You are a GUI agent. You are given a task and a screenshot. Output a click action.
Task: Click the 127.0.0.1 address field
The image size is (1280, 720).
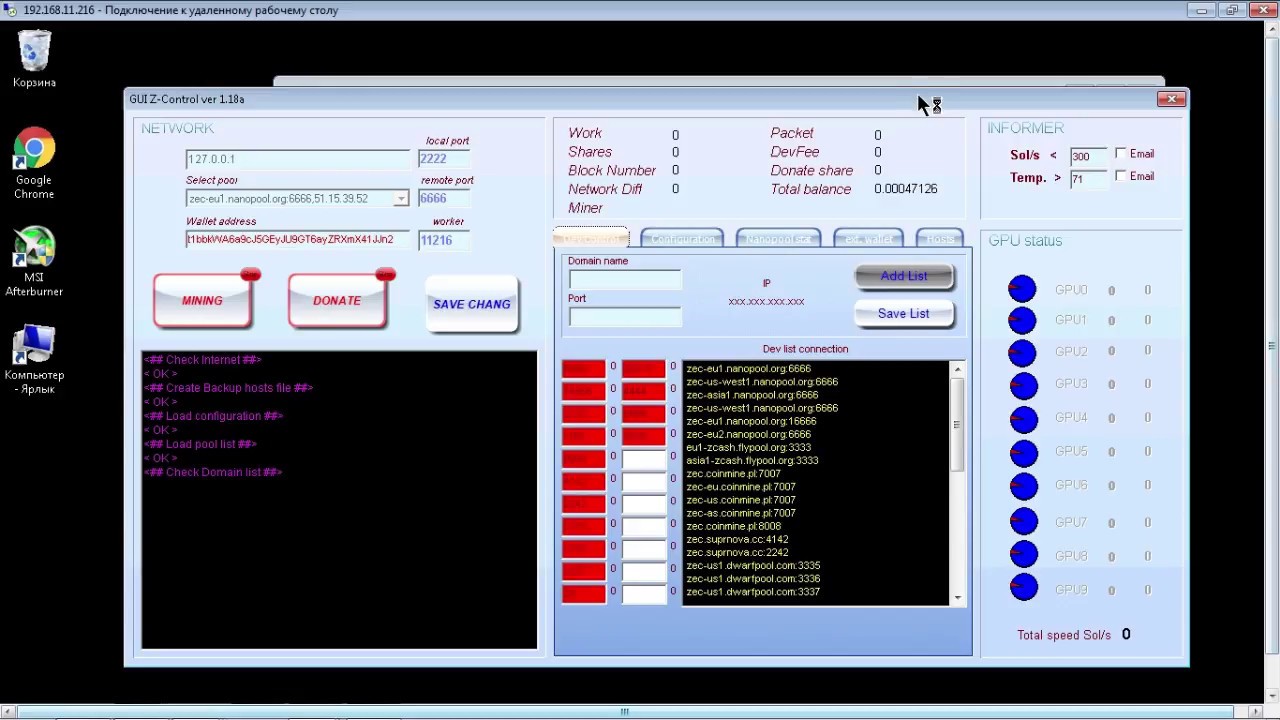point(297,159)
